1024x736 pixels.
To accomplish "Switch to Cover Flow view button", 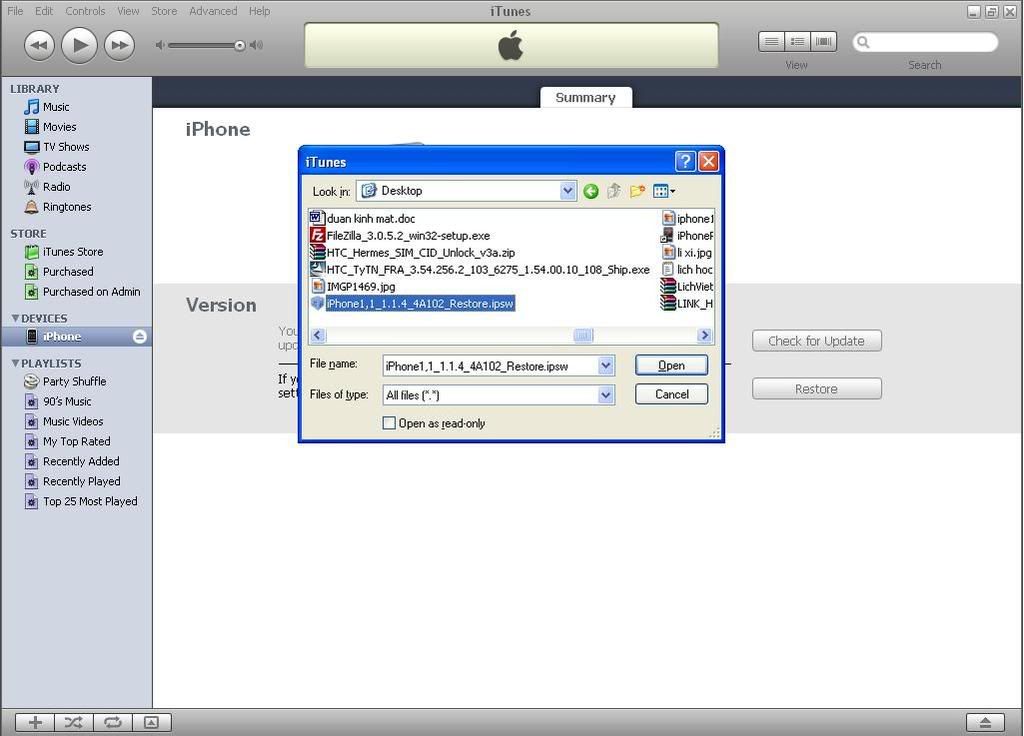I will (x=824, y=42).
